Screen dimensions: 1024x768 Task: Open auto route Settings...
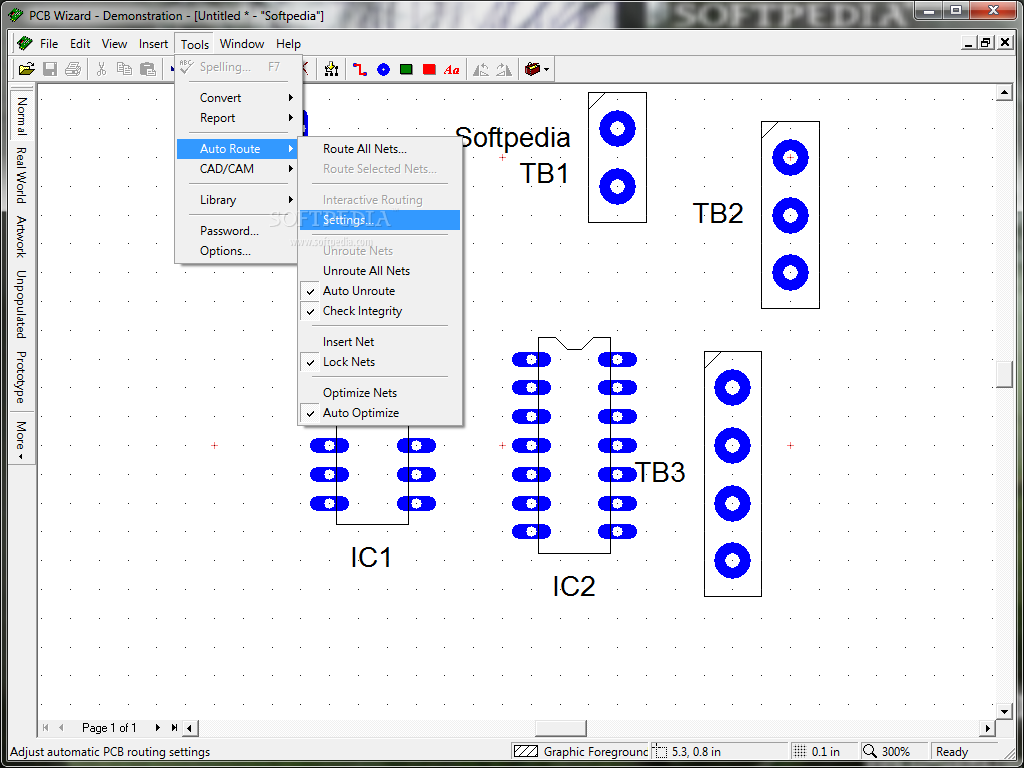[379, 220]
